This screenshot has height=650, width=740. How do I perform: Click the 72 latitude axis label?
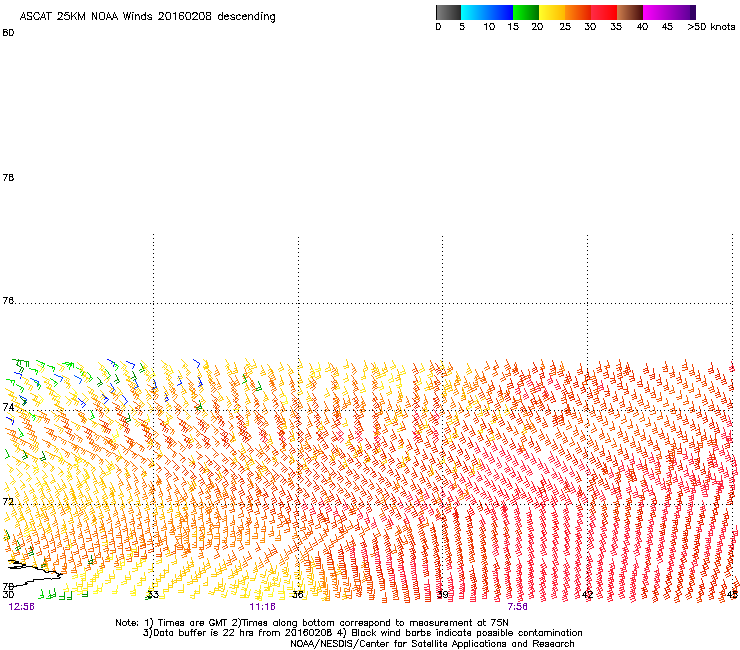8,501
